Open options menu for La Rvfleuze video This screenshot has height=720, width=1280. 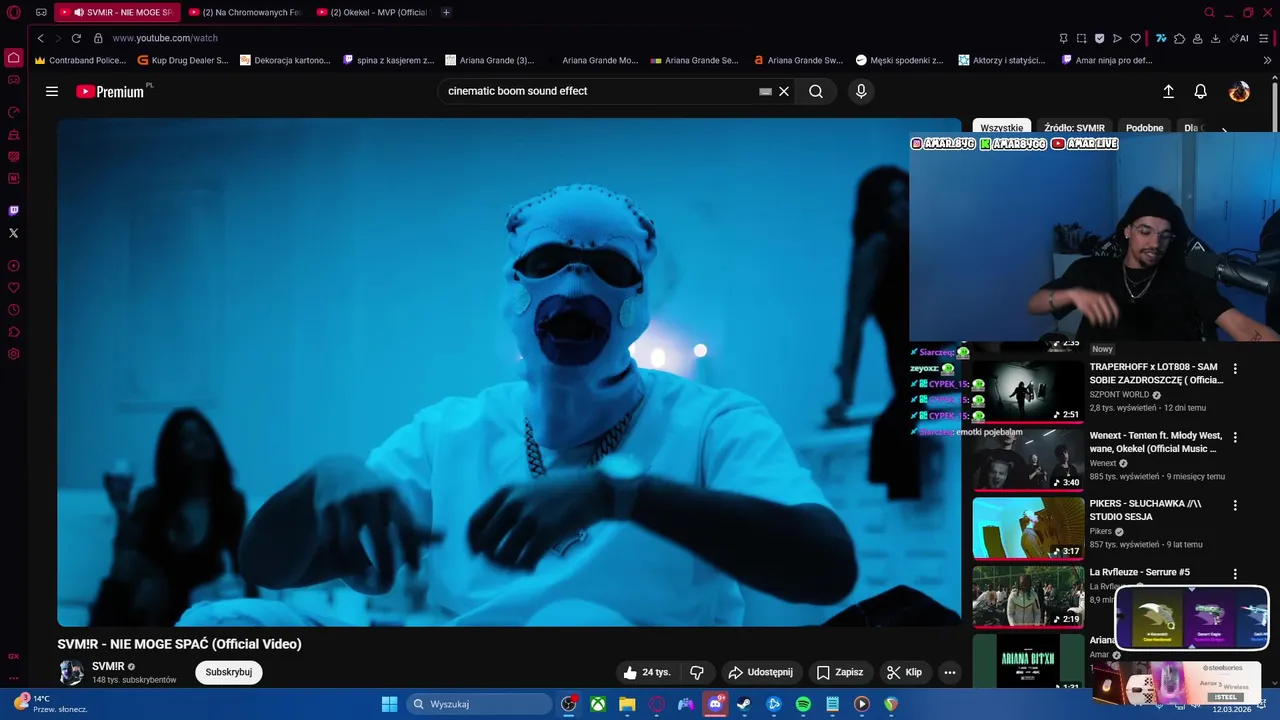pyautogui.click(x=1235, y=574)
